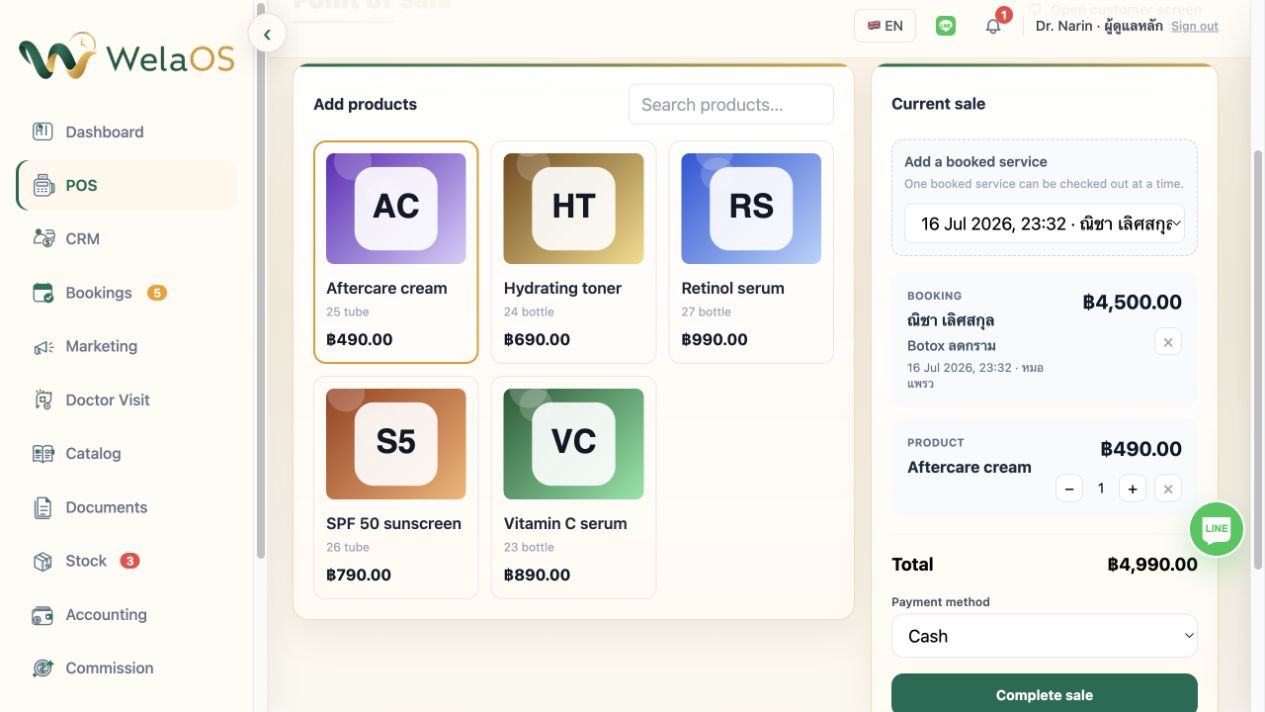1265x712 pixels.
Task: Remove the Botox booking from sale
Action: [1168, 342]
